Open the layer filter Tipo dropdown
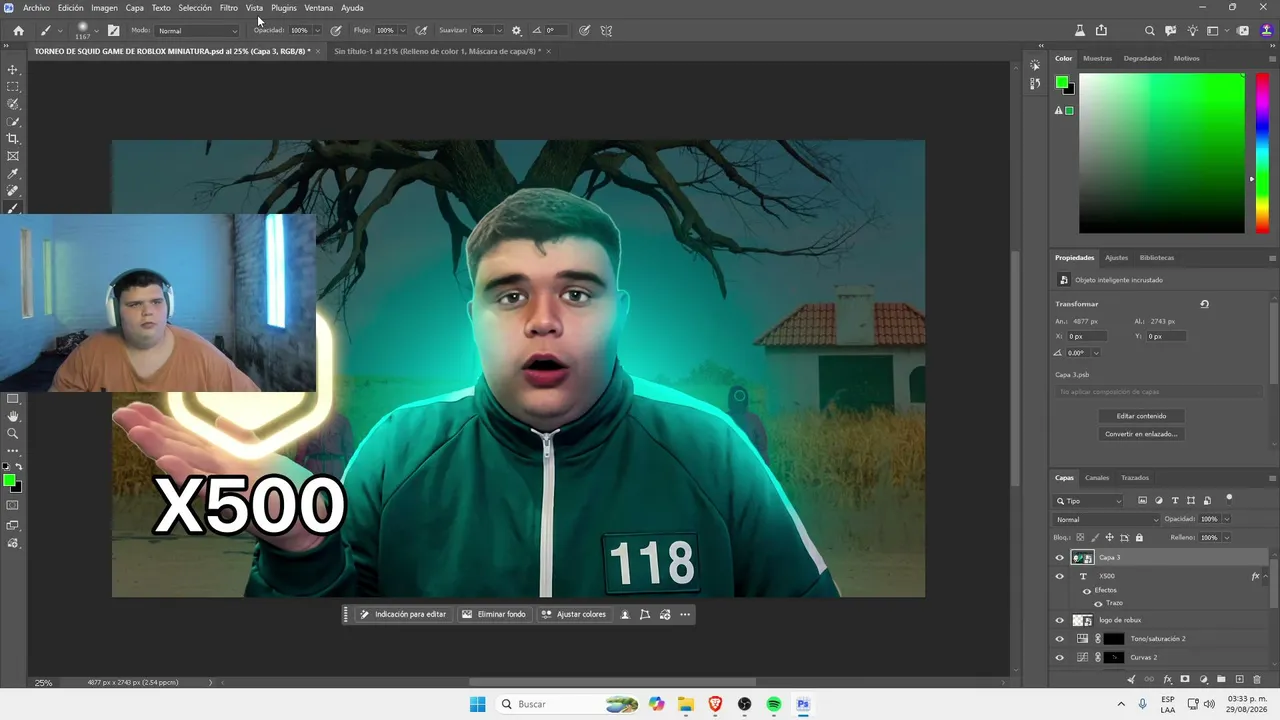The height and width of the screenshot is (720, 1280). point(1090,501)
